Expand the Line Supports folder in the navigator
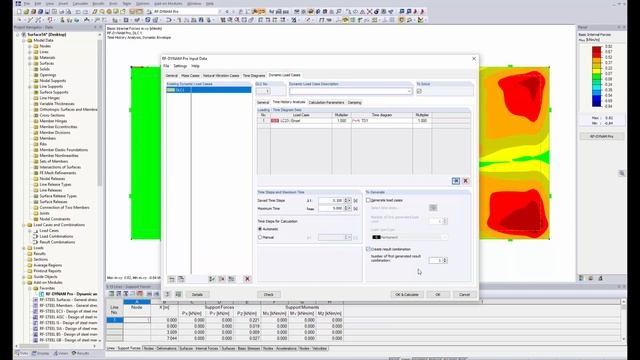Viewport: 640px width, 360px height. pyautogui.click(x=30, y=87)
